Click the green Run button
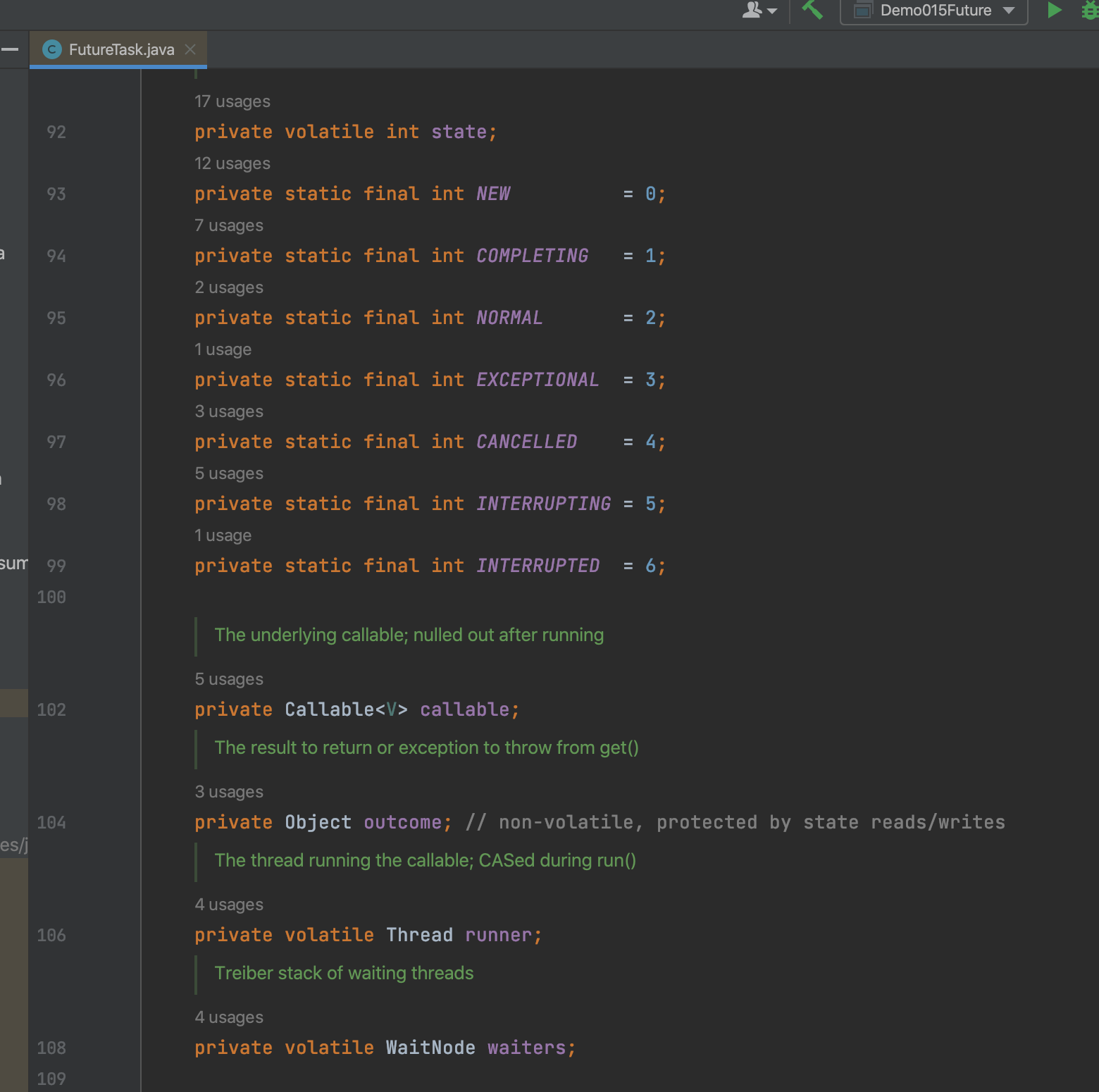 [x=1054, y=11]
